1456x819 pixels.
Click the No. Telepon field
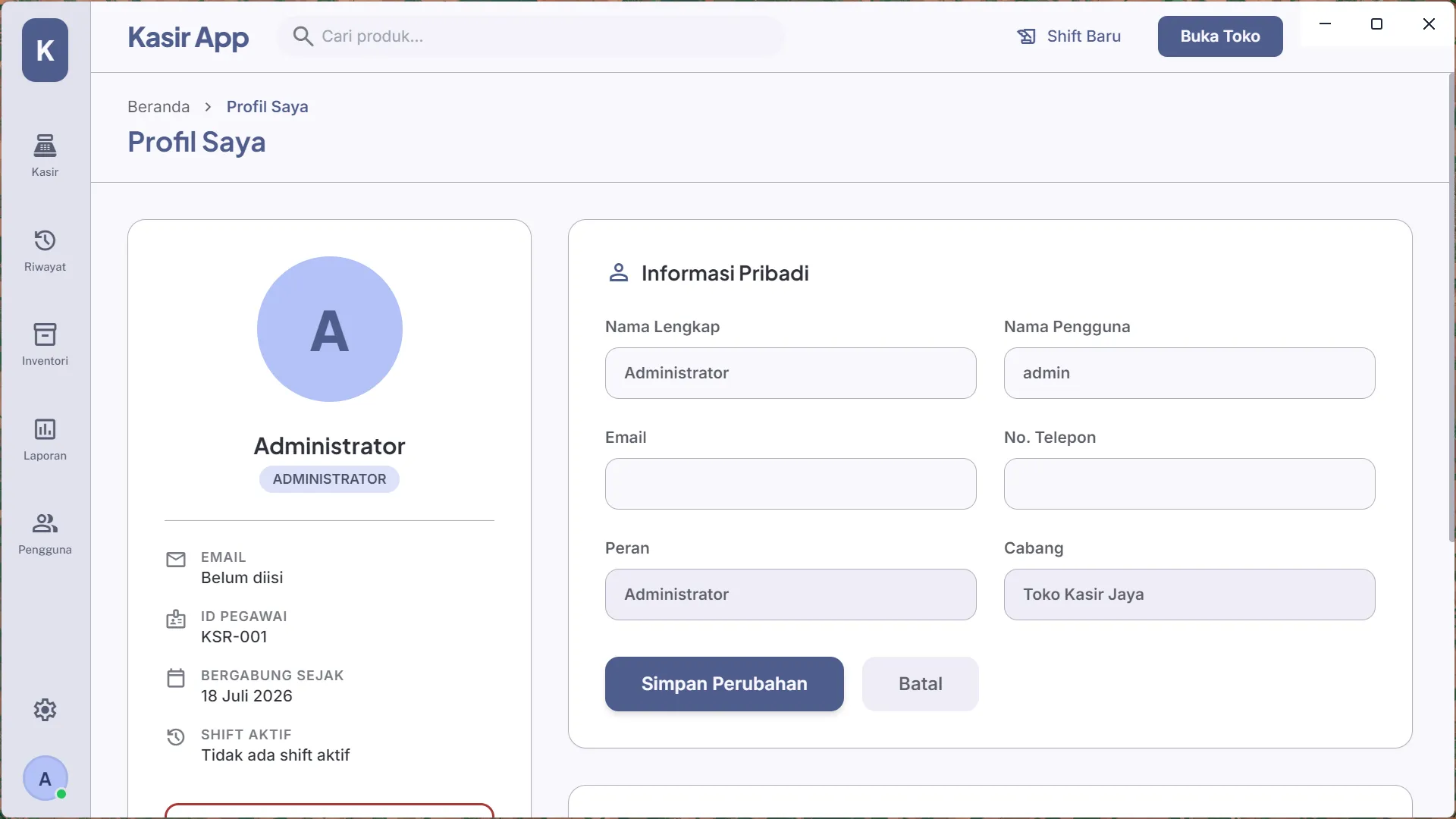[x=1190, y=484]
